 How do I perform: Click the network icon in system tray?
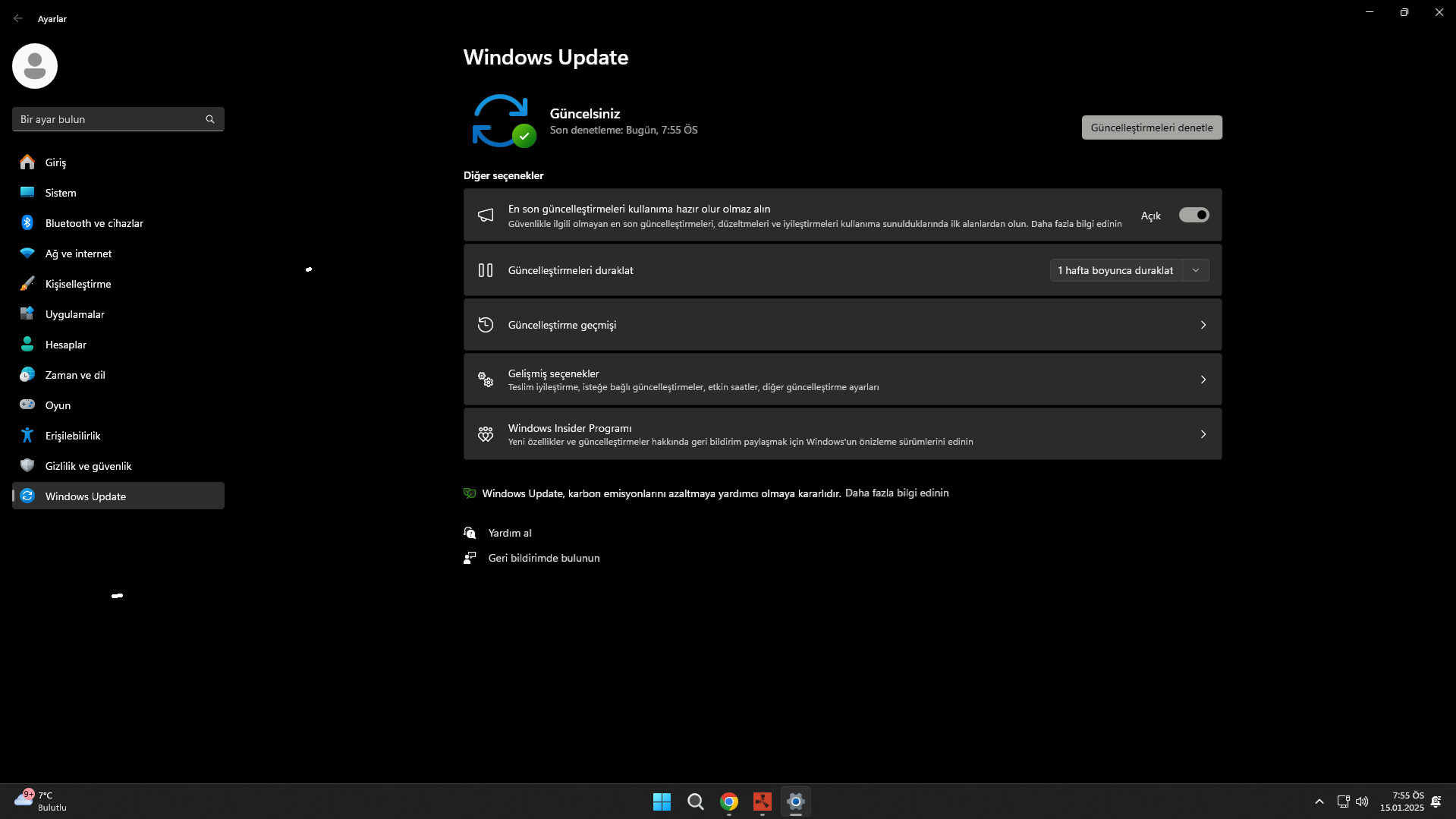pos(1343,802)
